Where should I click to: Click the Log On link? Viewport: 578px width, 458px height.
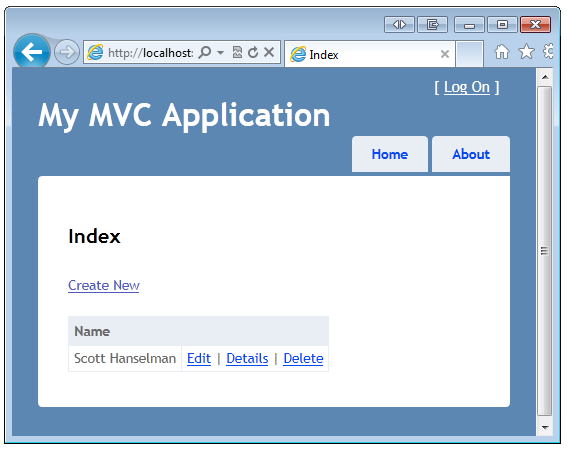click(x=467, y=87)
